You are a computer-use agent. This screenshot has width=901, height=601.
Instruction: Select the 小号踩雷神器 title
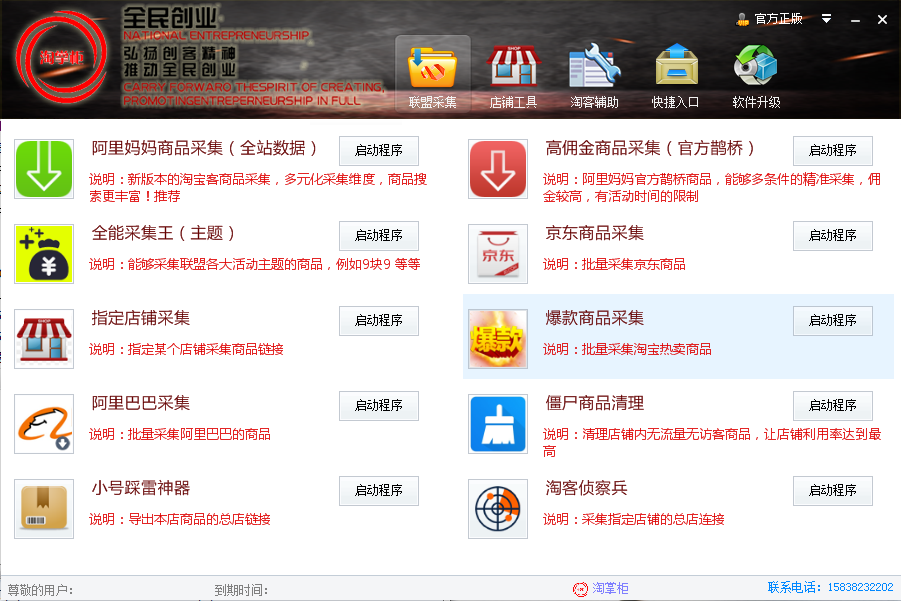(140, 488)
